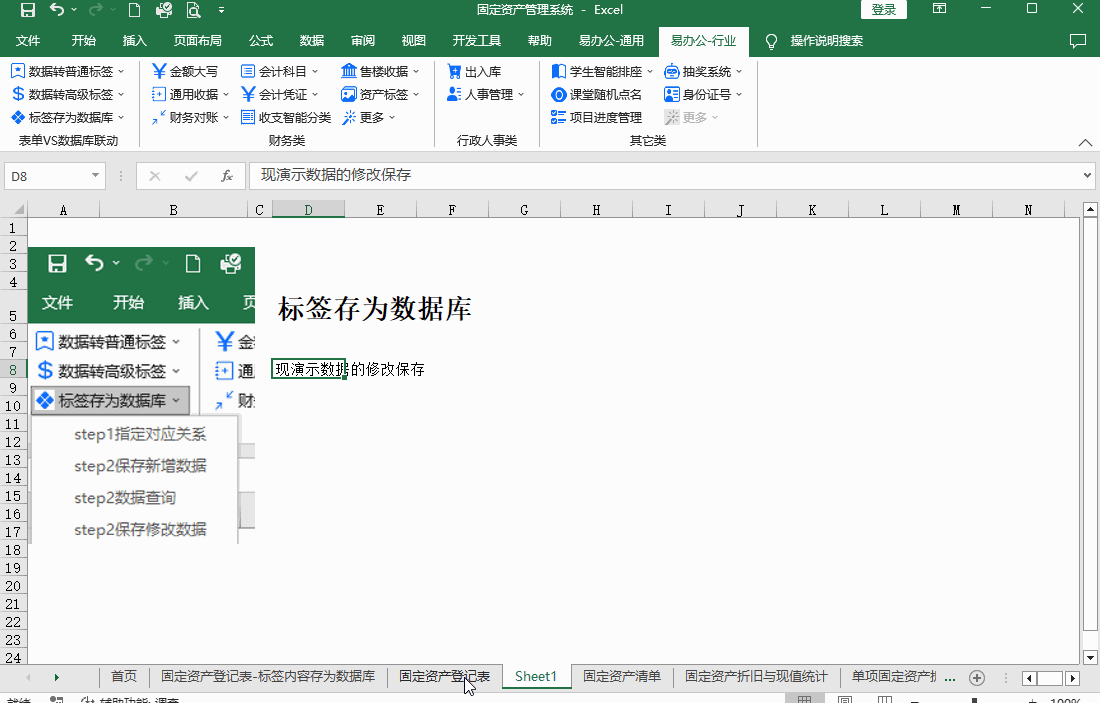Open Ribbon Display Options icon
This screenshot has height=703, width=1100.
[x=939, y=8]
